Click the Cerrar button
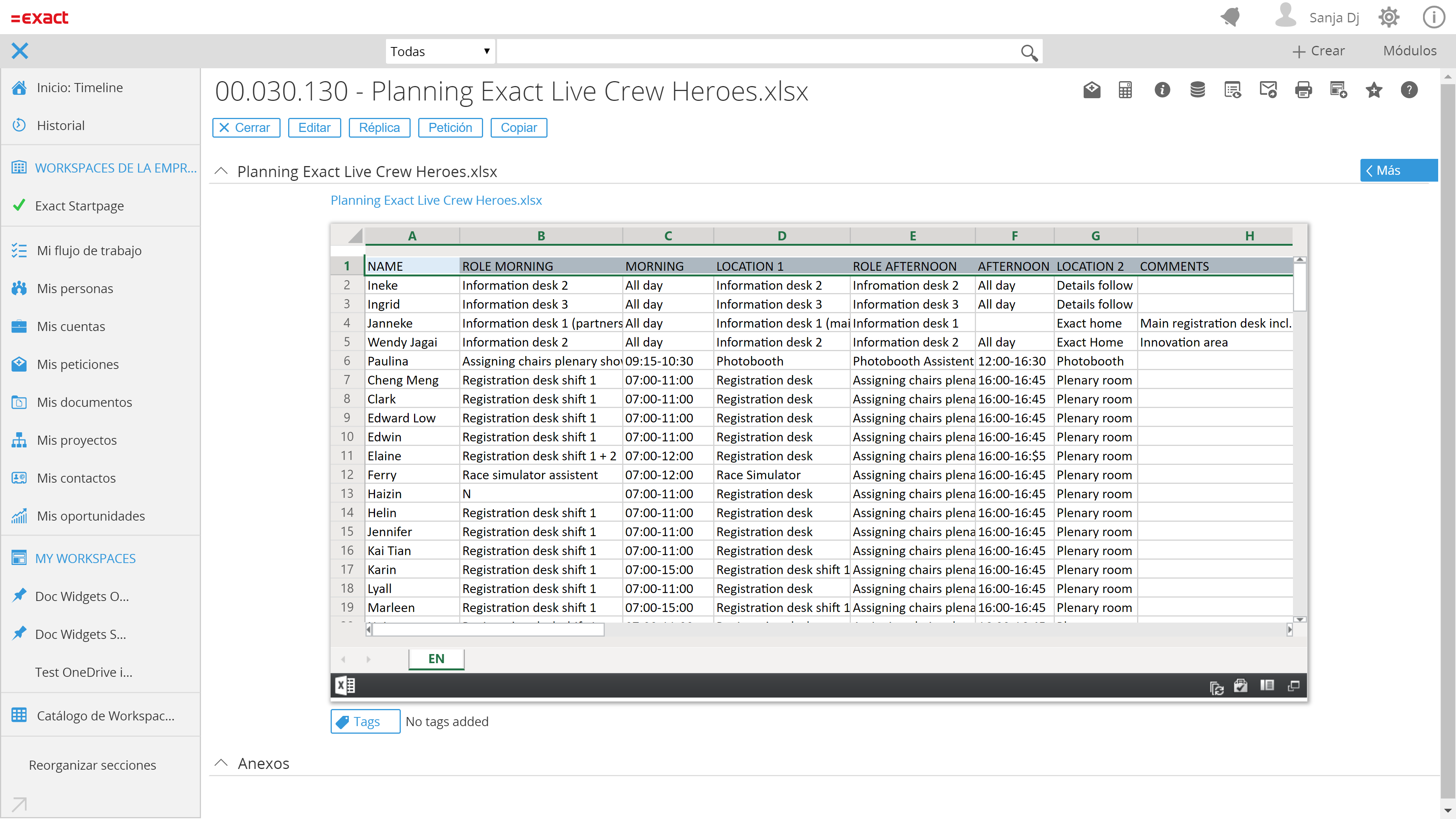Image resolution: width=1456 pixels, height=819 pixels. click(x=246, y=128)
